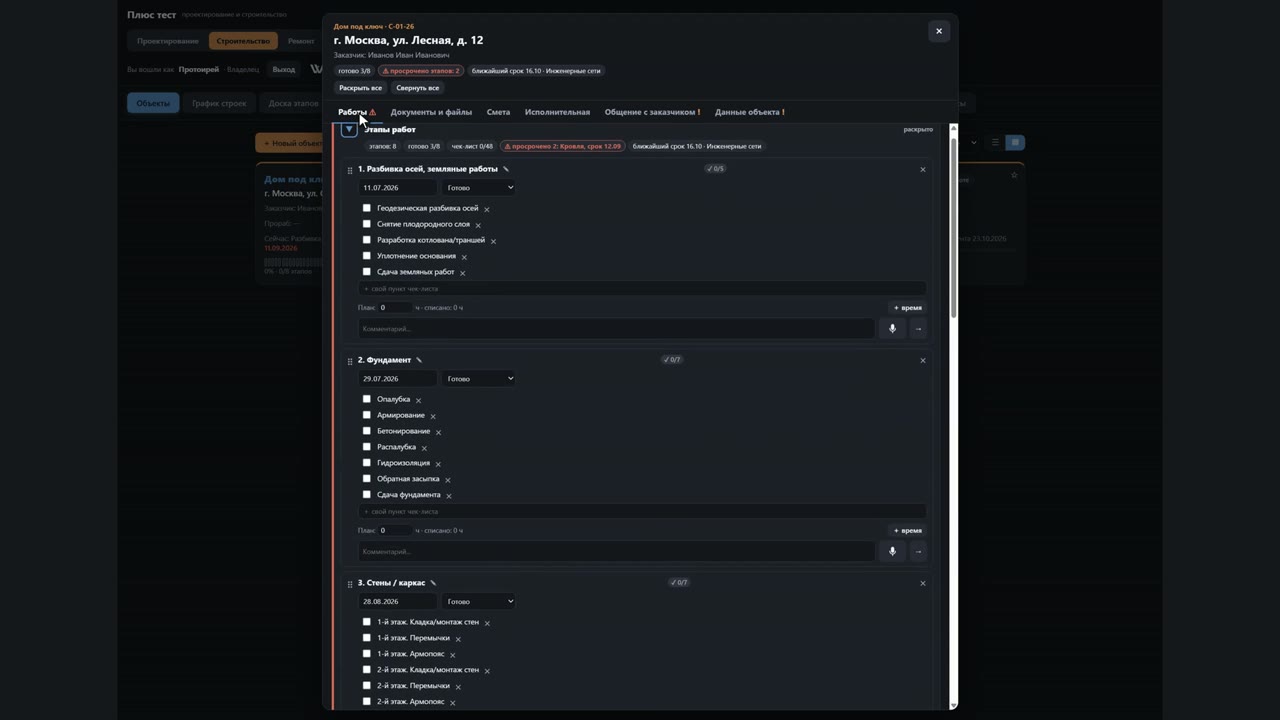
Task: Mark Уплотнение основания as done
Action: click(367, 256)
